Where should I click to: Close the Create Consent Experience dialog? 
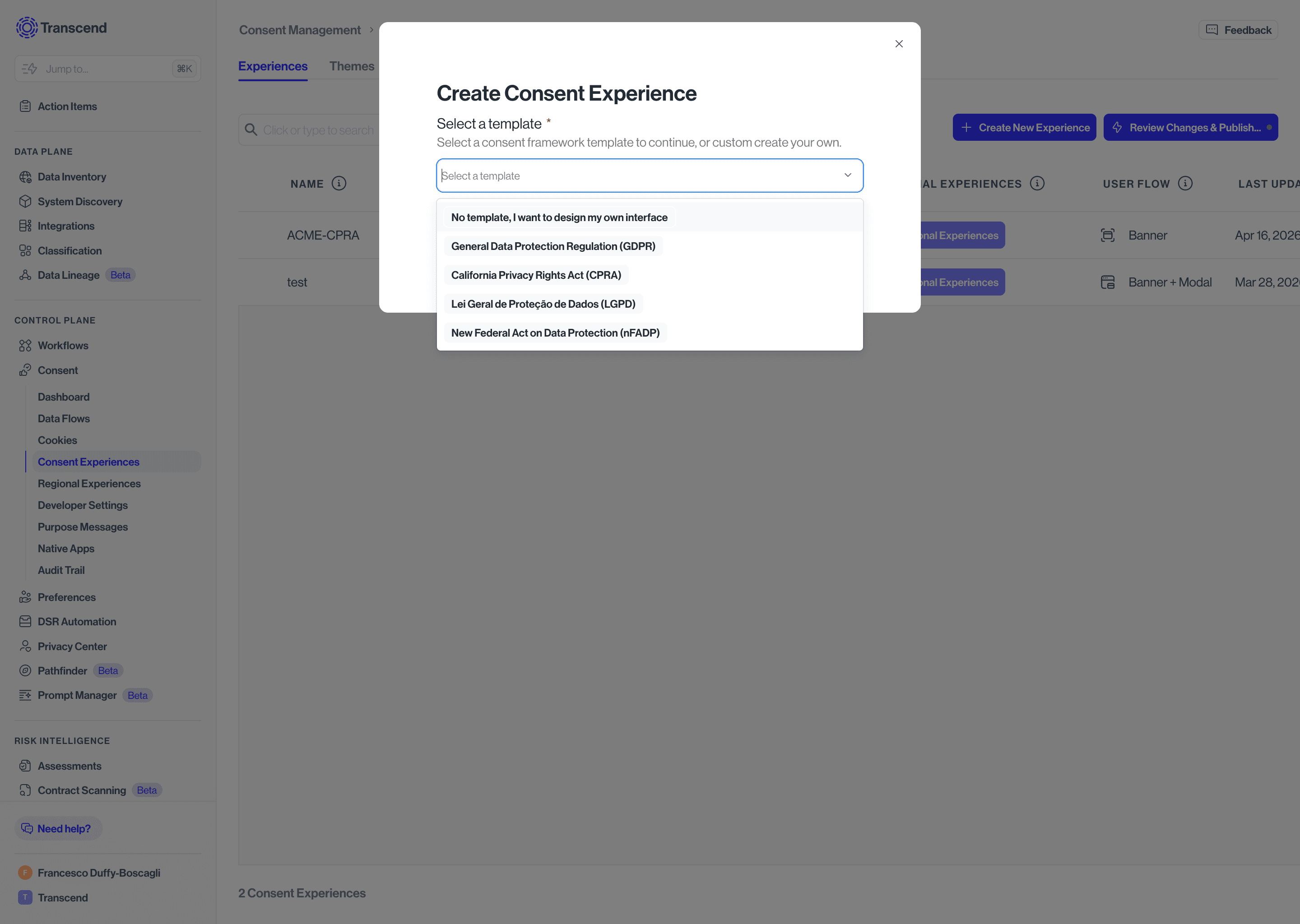[x=899, y=44]
